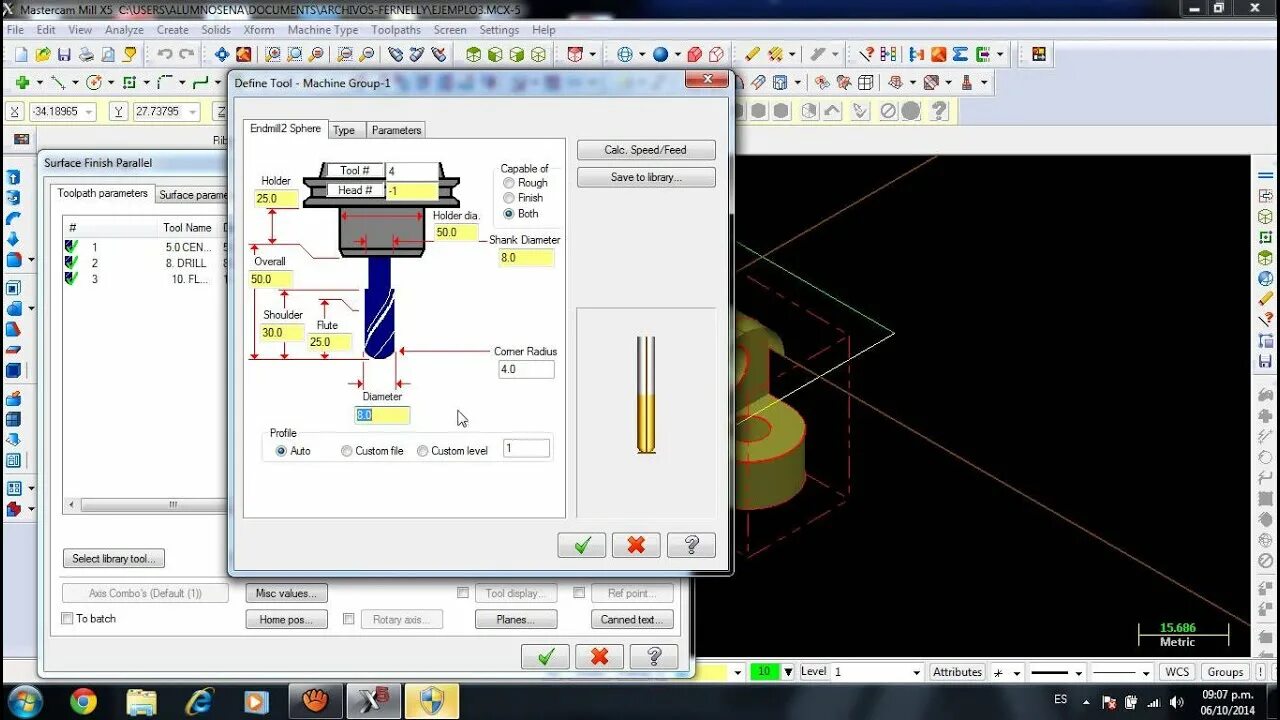Select the Both capability radio button
The width and height of the screenshot is (1280, 720).
coord(509,213)
